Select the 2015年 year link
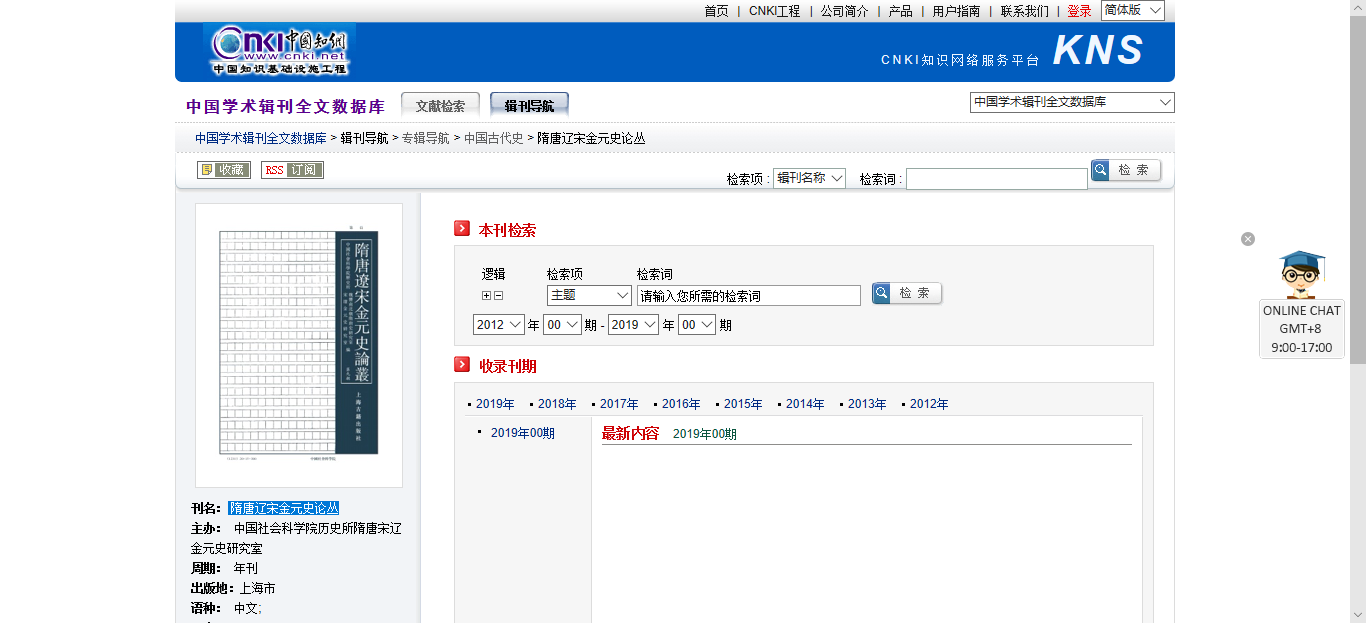The image size is (1366, 623). (743, 404)
